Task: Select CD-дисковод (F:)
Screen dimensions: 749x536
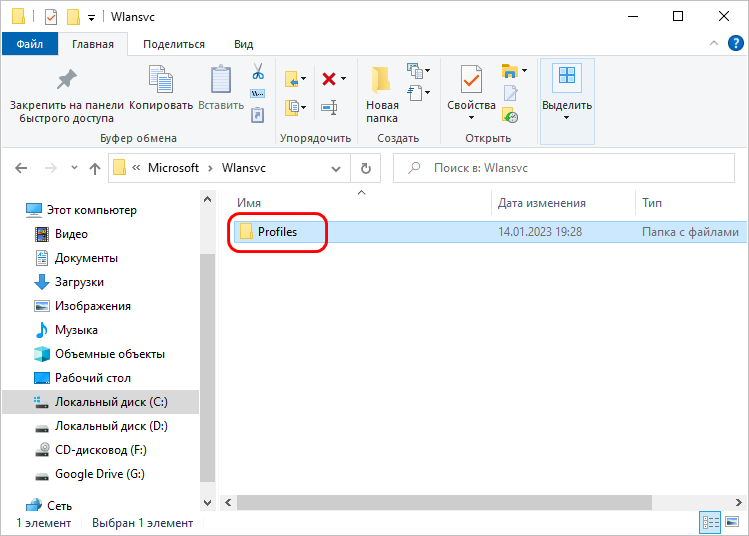Action: click(100, 450)
